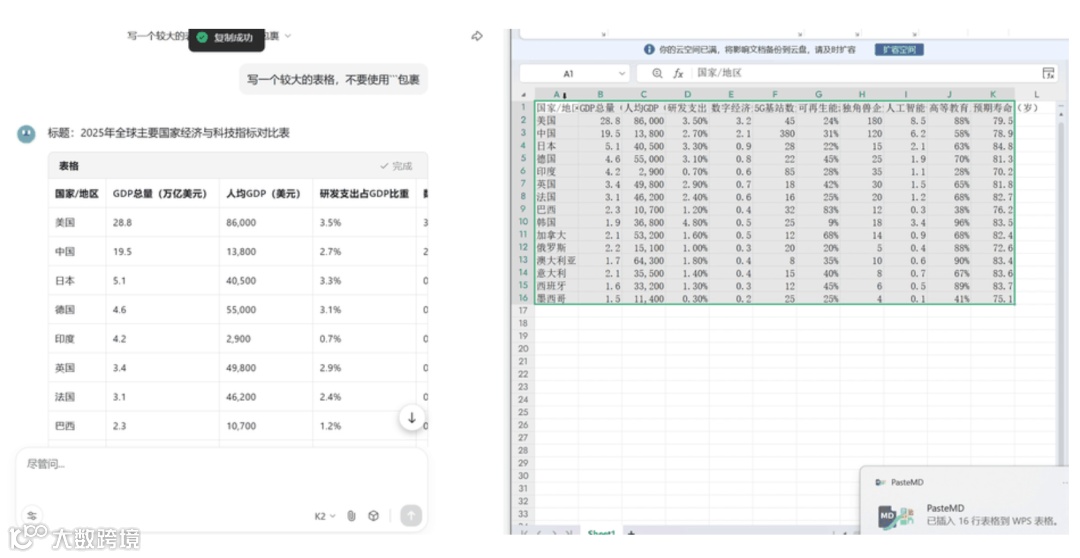The image size is (1080, 558).
Task: Select column A header in WPS
Action: point(557,94)
